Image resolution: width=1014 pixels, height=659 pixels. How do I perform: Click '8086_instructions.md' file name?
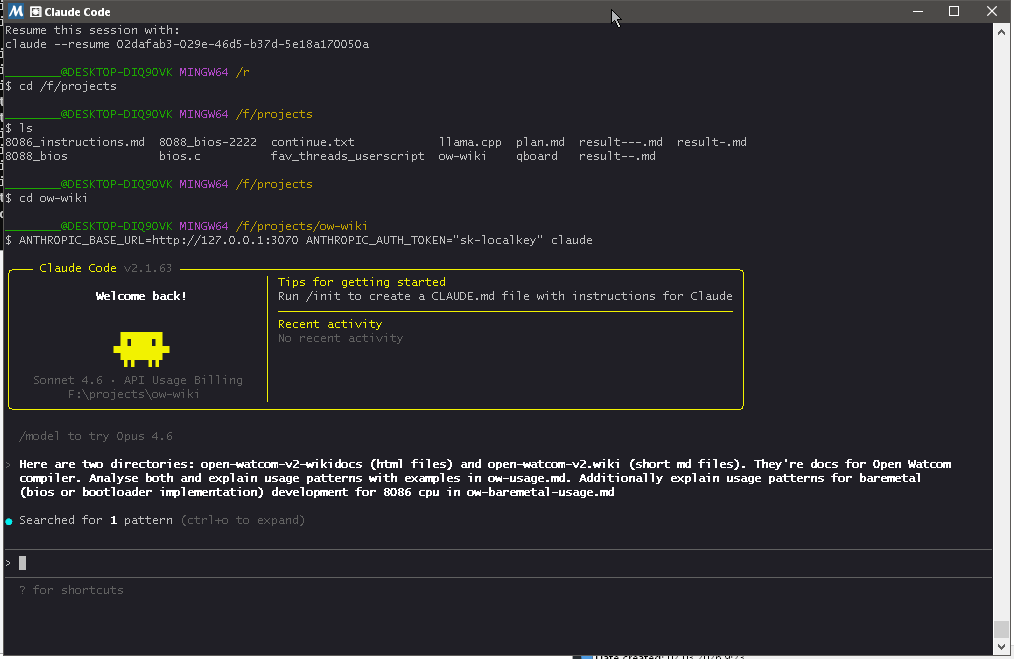pyautogui.click(x=75, y=142)
